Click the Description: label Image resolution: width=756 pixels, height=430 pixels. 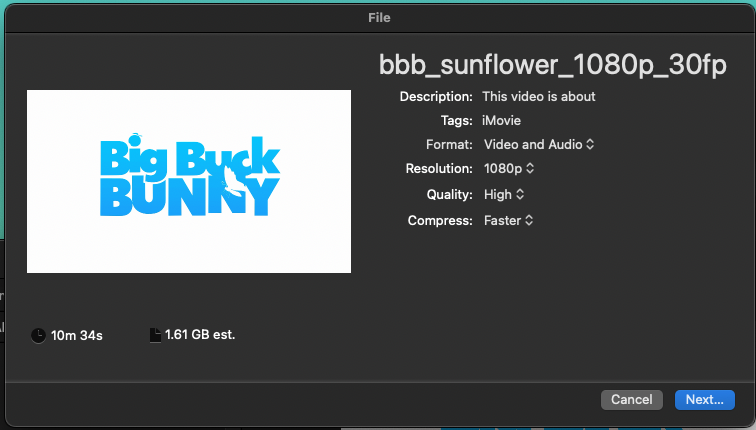(436, 96)
